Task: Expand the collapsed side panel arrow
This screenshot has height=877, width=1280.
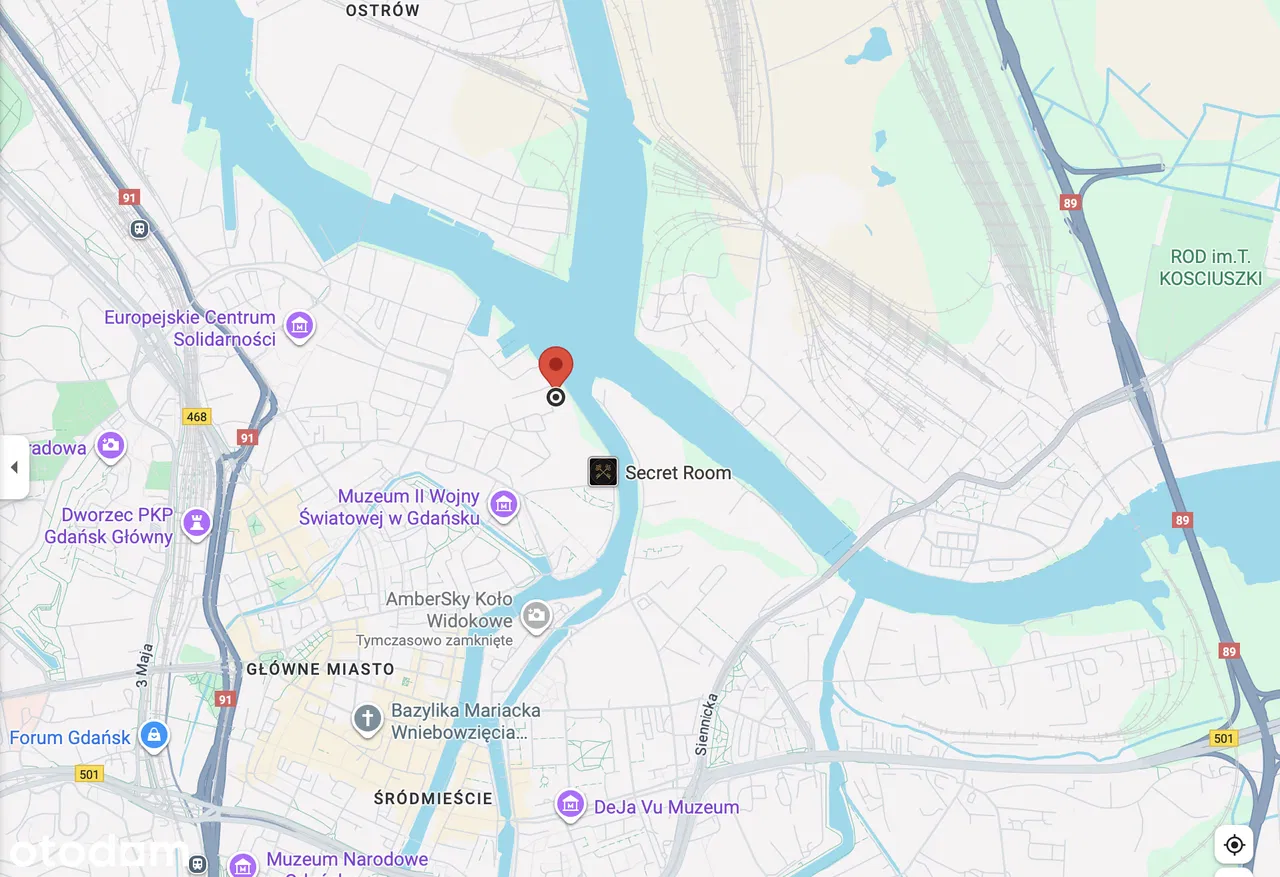Action: coord(14,467)
